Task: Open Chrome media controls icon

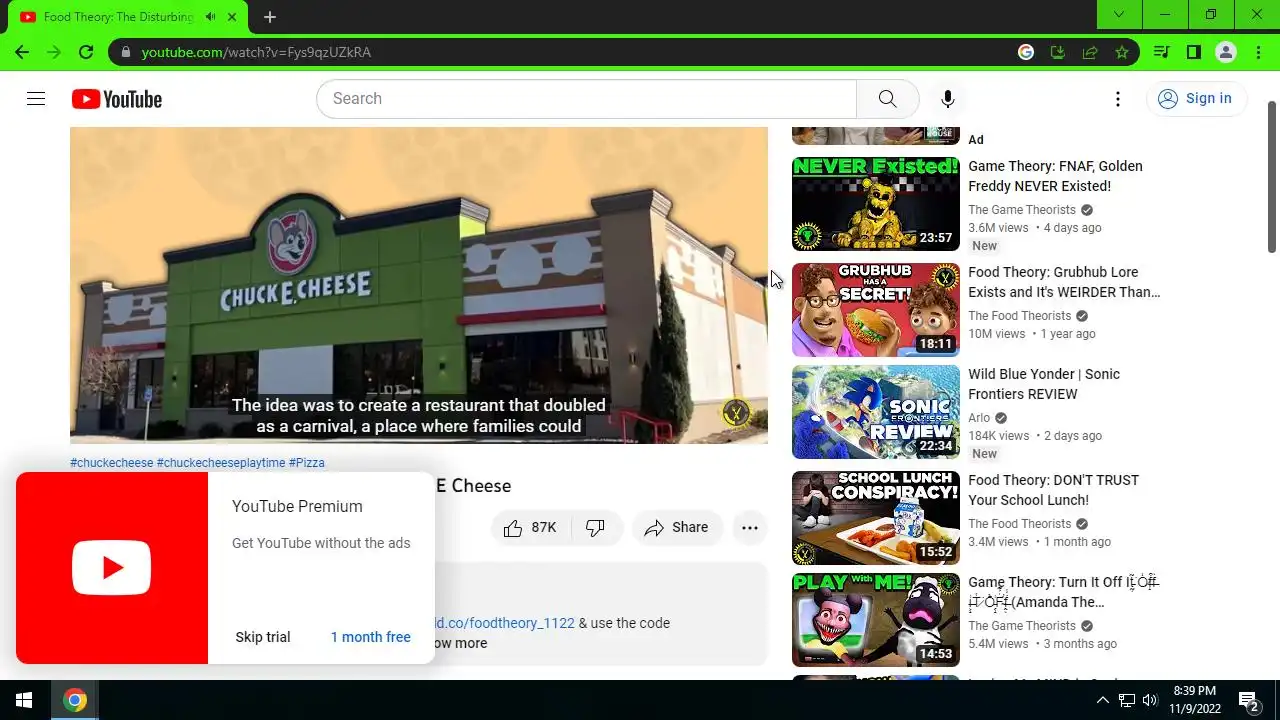Action: coord(1162,52)
